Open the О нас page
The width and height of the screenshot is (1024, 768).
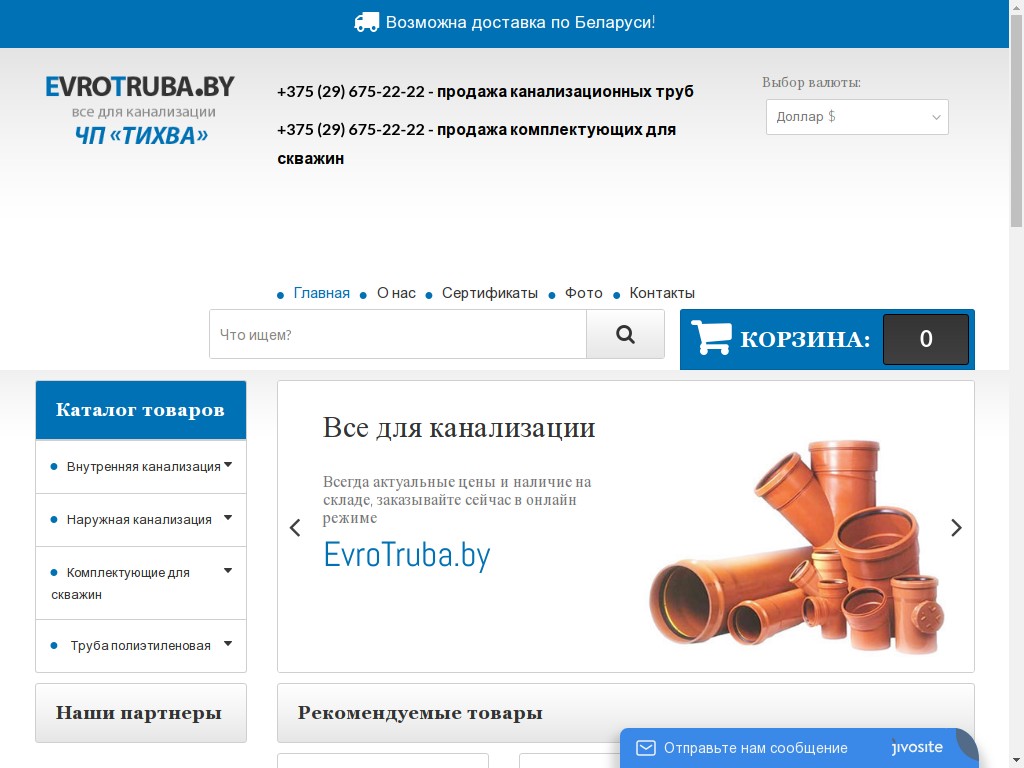coord(396,293)
